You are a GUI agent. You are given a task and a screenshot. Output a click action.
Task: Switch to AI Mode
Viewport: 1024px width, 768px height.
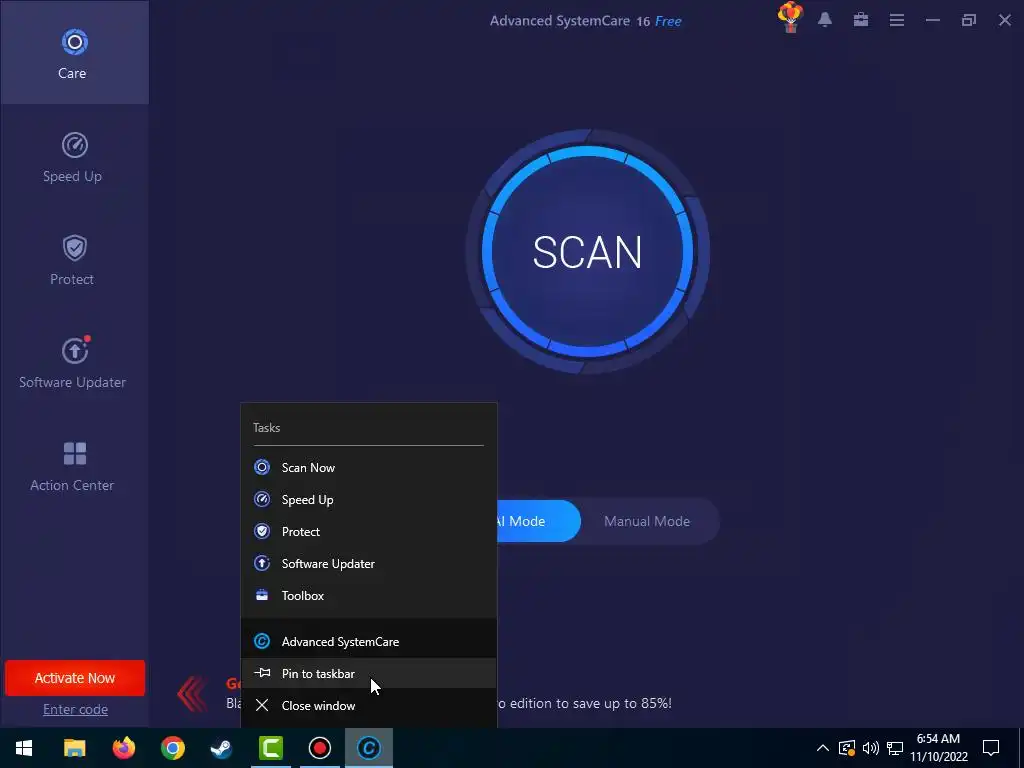pos(538,521)
